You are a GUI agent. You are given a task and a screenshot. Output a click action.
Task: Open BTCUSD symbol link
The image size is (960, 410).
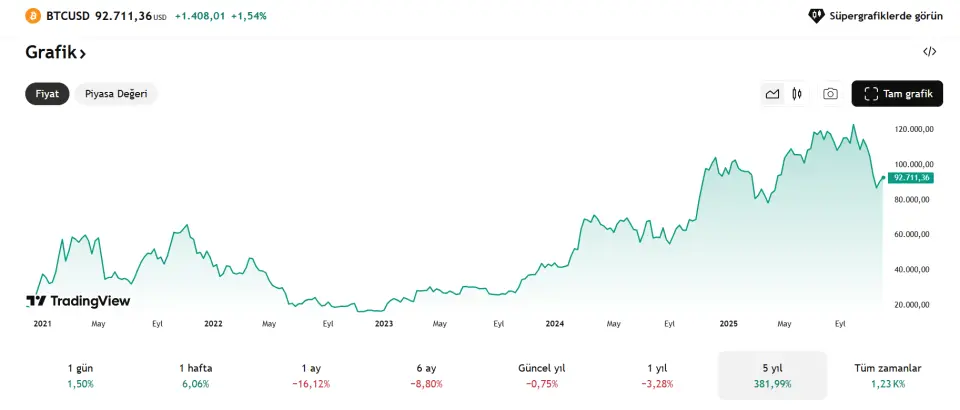click(x=68, y=16)
